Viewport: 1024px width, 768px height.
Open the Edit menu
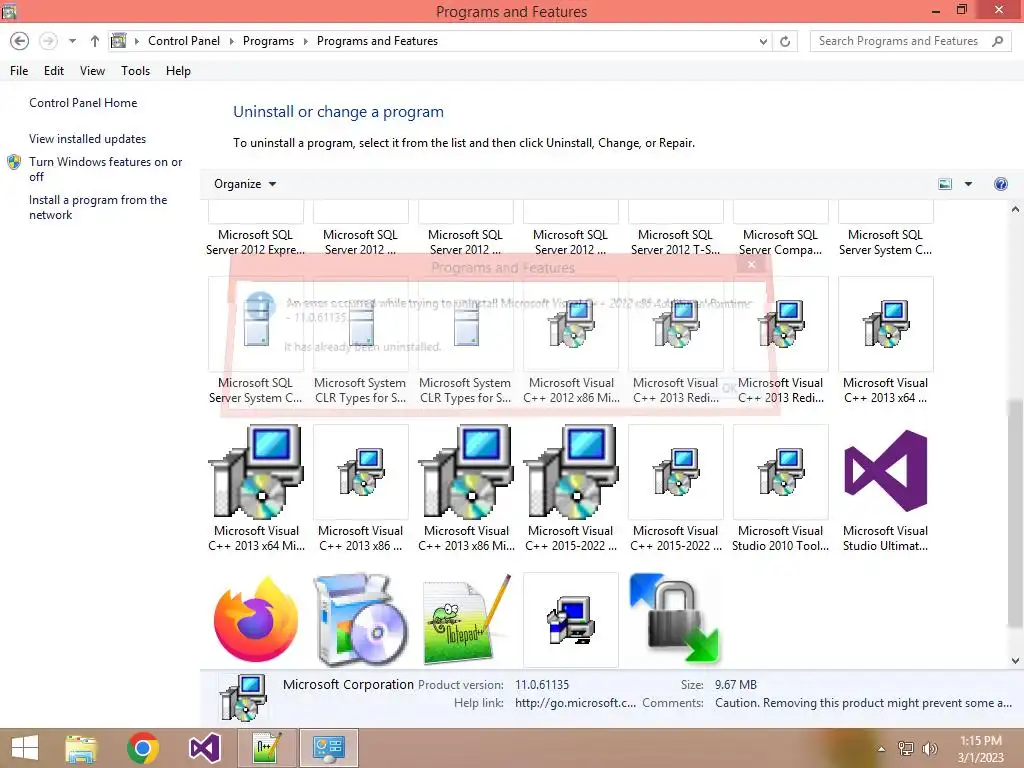coord(54,71)
